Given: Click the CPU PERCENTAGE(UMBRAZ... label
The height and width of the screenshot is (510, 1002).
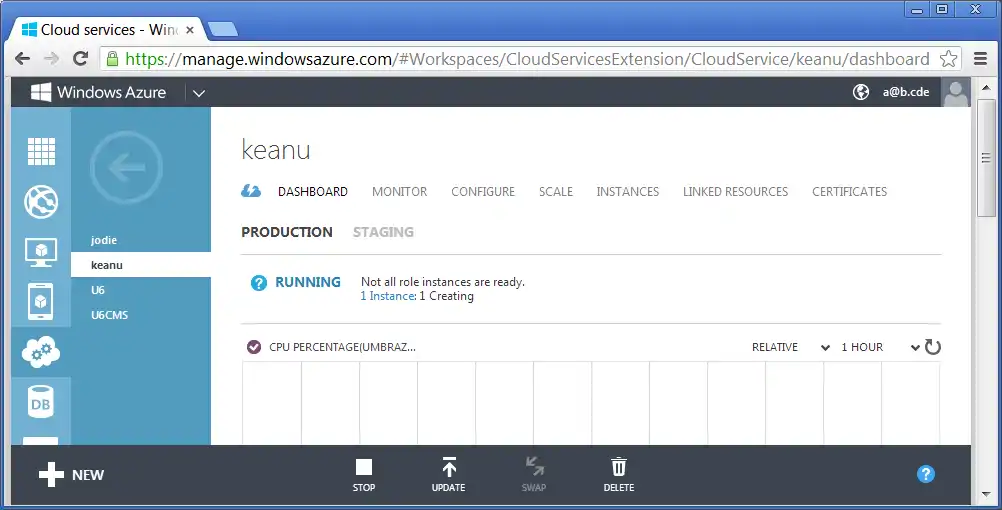Looking at the screenshot, I should [343, 347].
